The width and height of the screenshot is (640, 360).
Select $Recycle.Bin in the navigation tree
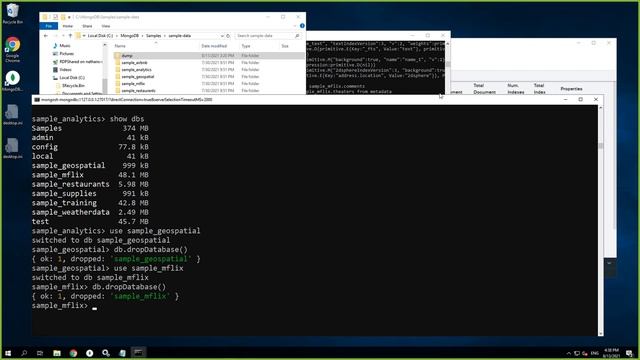[x=73, y=86]
